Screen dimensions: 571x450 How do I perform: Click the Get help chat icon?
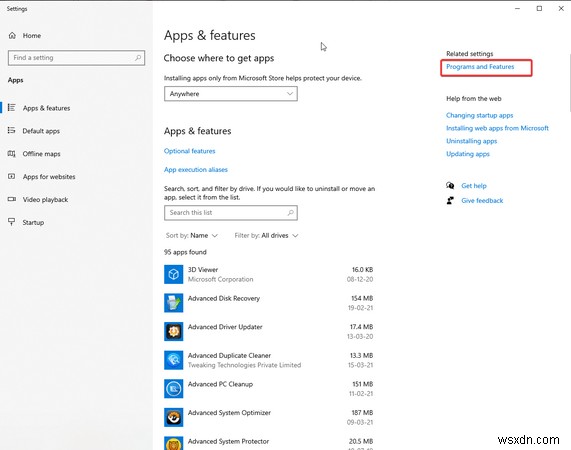click(x=450, y=186)
